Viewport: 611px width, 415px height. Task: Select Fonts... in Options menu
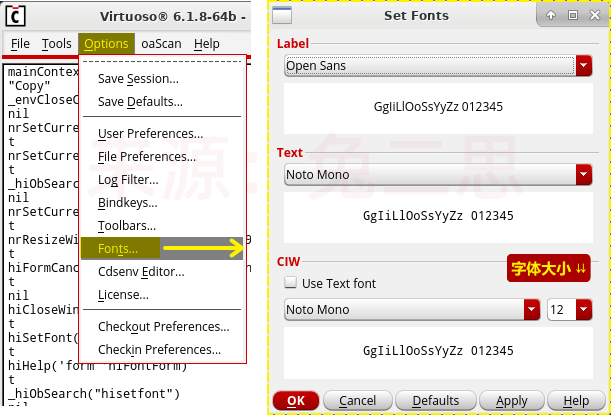point(162,248)
